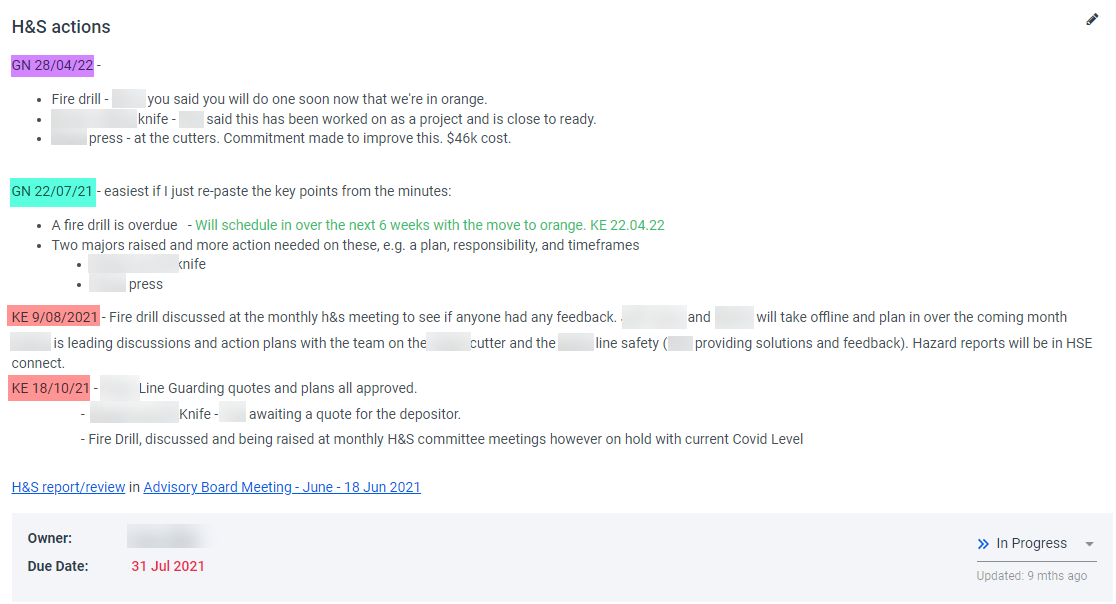Click the Due Date label
The width and height of the screenshot is (1116, 604).
pos(58,566)
